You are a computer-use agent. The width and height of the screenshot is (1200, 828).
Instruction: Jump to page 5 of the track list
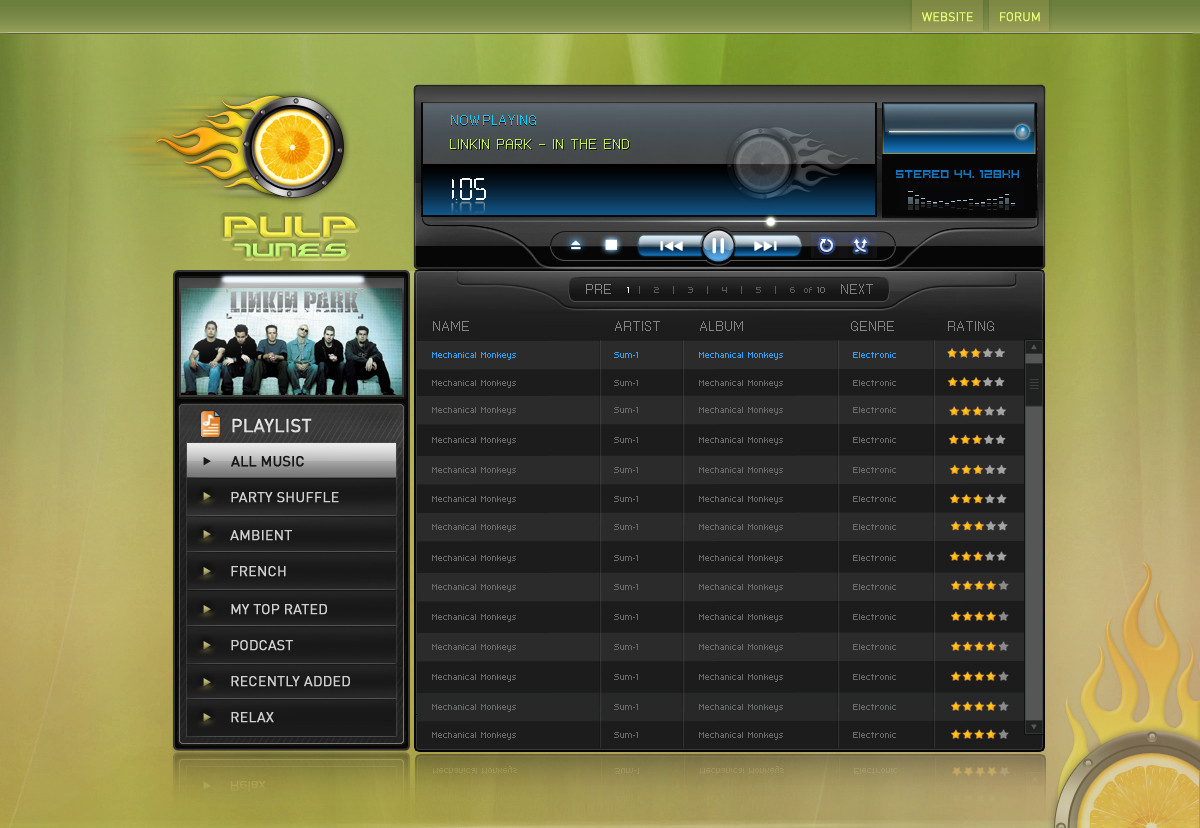point(758,290)
